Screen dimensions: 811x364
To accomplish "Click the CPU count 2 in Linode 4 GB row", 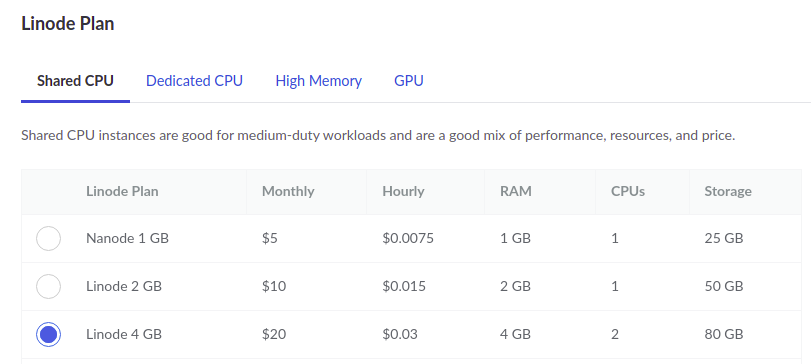I will coord(614,335).
